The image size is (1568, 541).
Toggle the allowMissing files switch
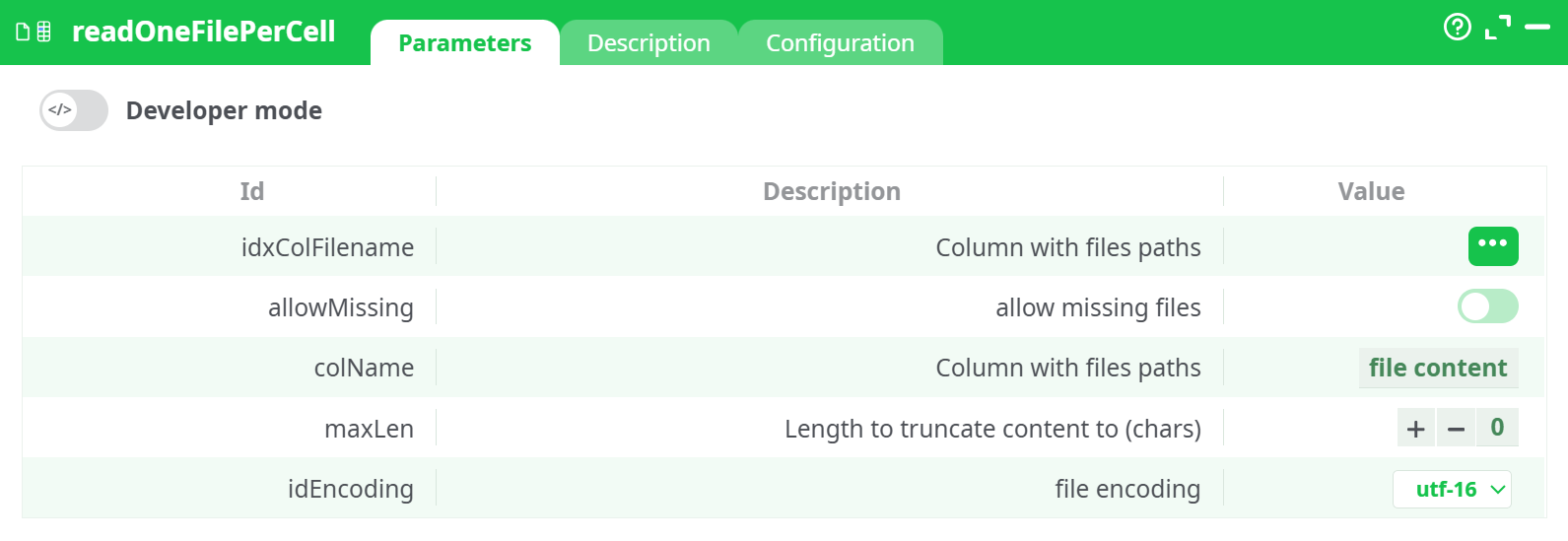click(1487, 306)
